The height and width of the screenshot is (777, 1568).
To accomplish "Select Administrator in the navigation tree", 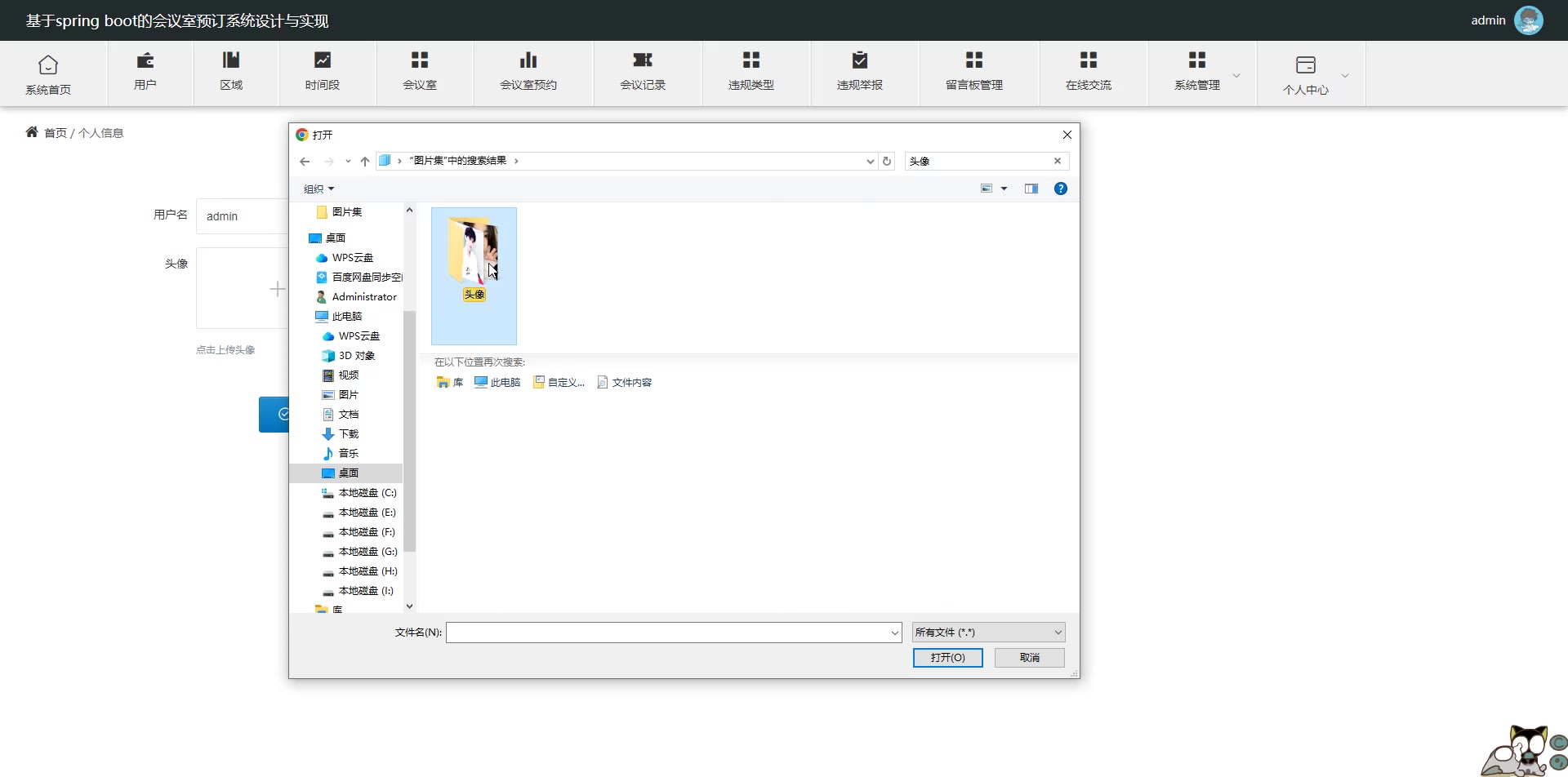I will [356, 297].
